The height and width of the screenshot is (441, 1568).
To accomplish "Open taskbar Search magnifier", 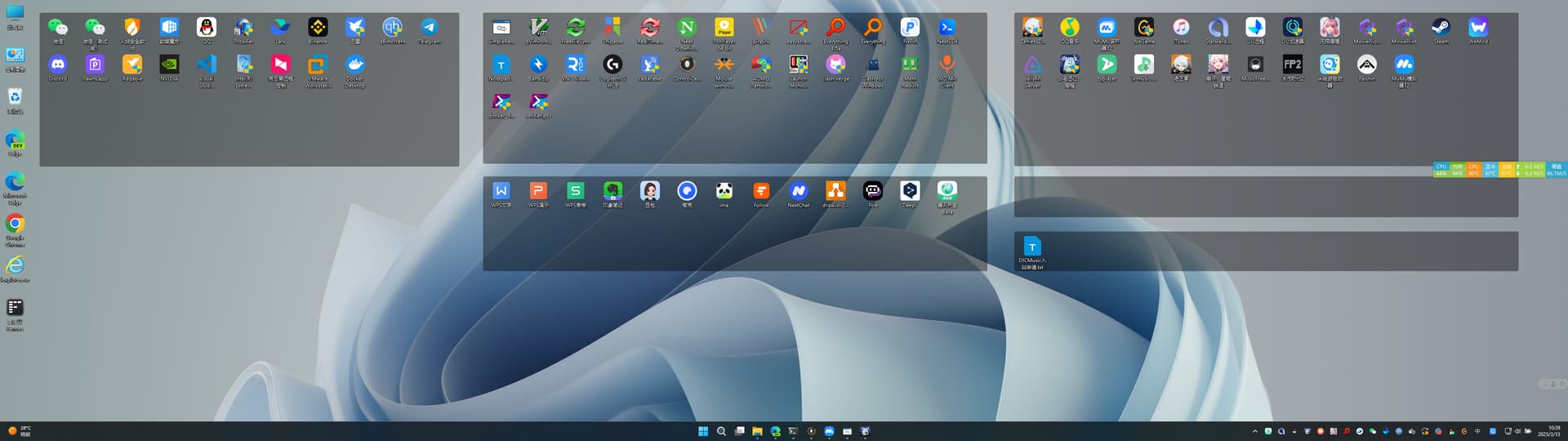I will [x=721, y=431].
